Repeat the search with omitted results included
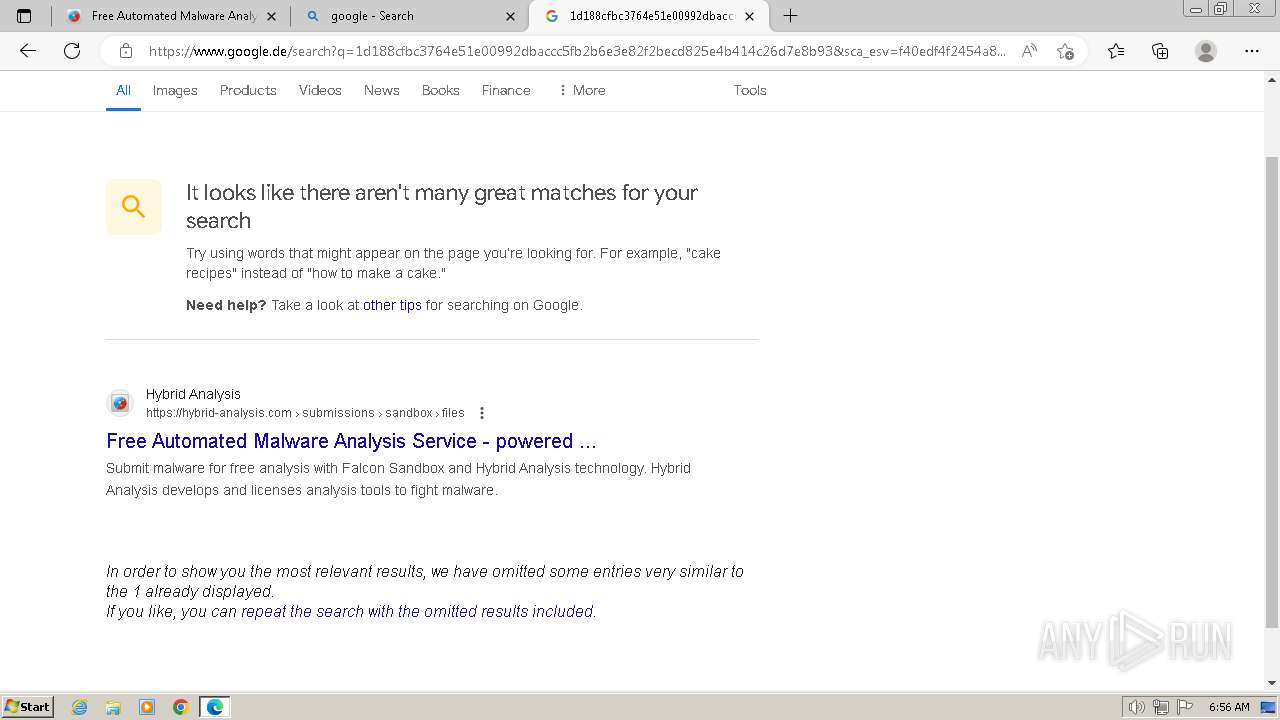1280x720 pixels. coord(417,611)
